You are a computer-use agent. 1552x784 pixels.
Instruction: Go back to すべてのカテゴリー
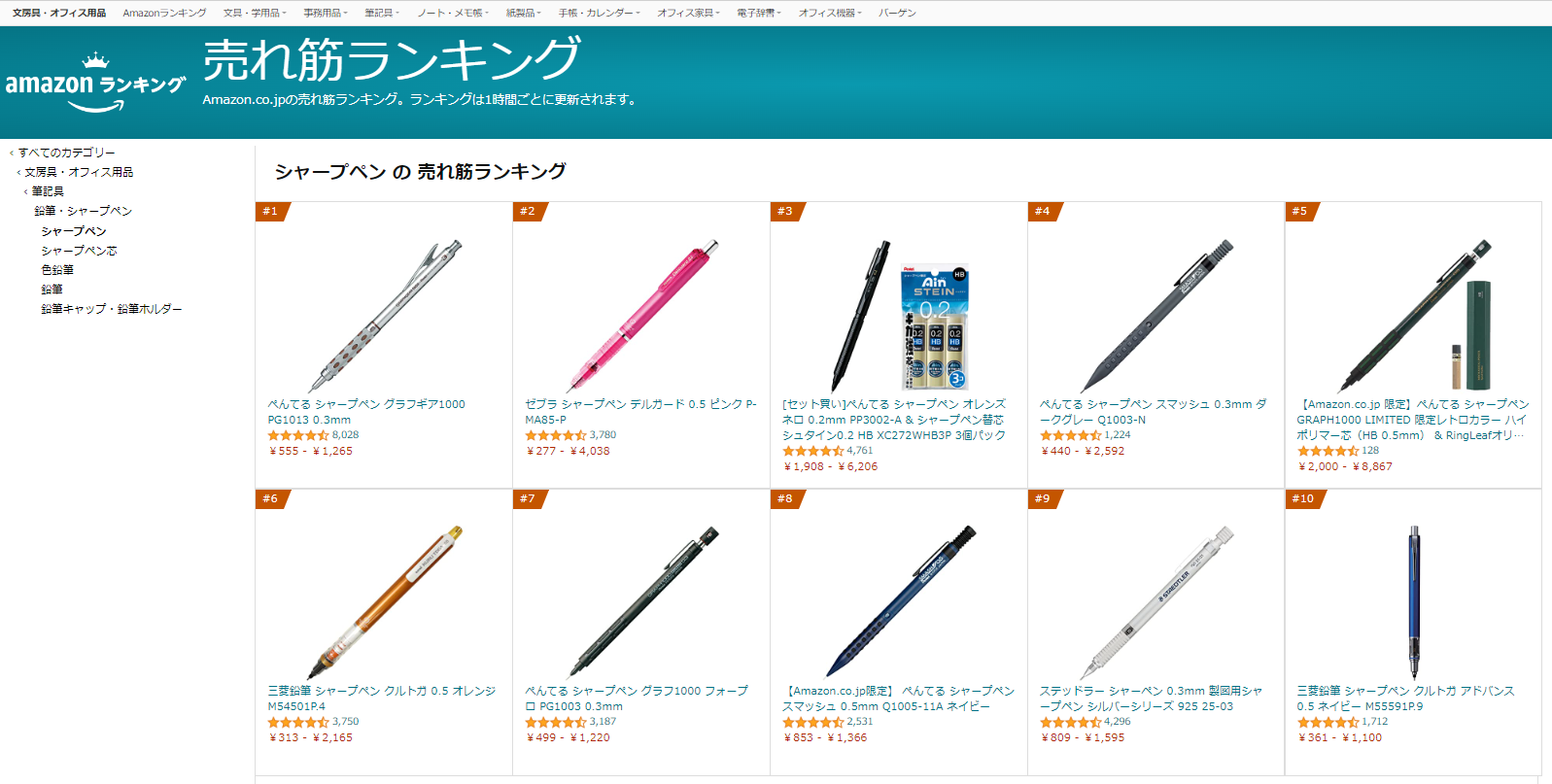66,153
